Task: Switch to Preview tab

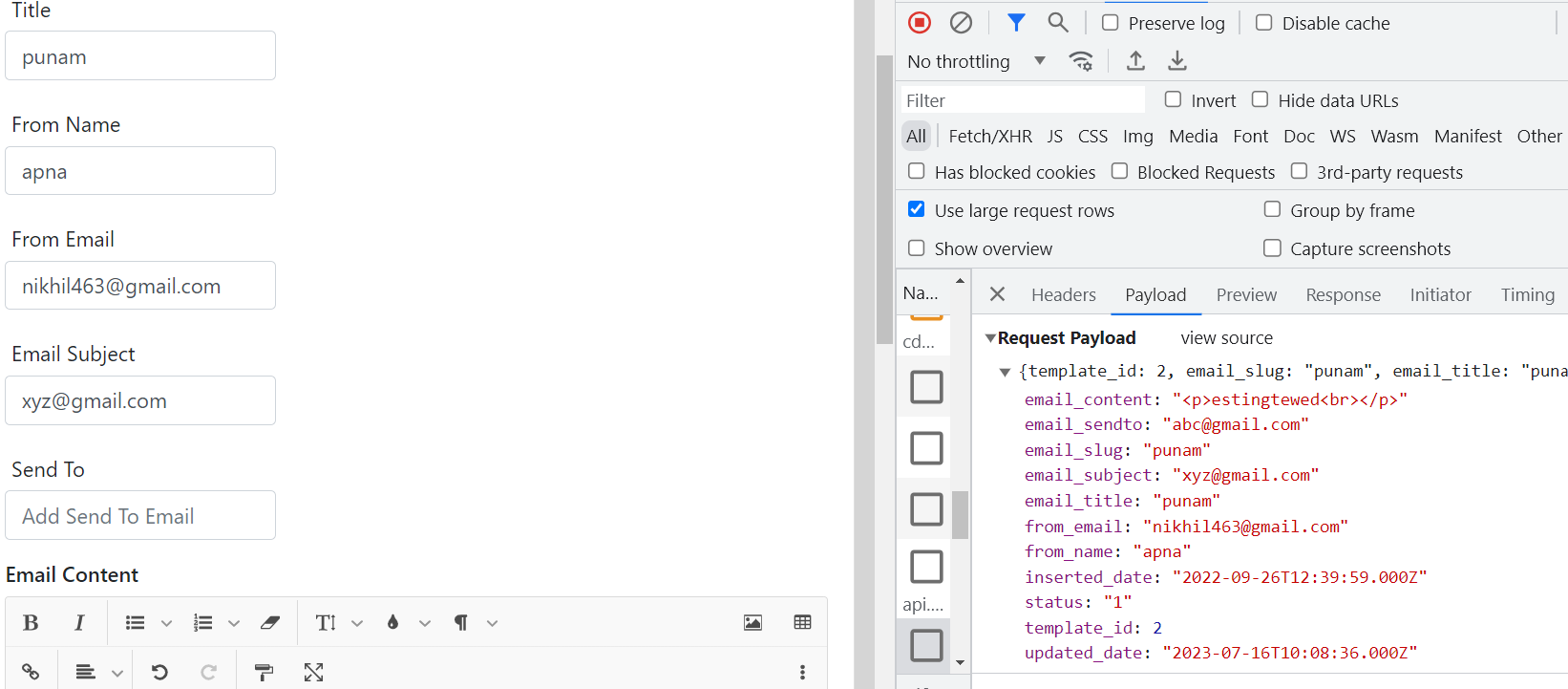Action: click(x=1246, y=295)
